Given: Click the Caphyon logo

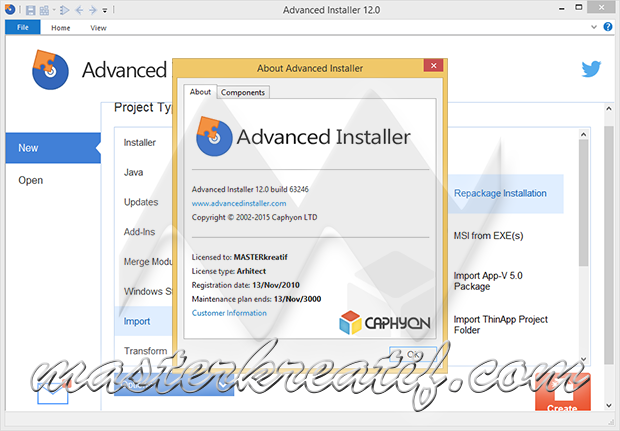Looking at the screenshot, I should point(385,322).
